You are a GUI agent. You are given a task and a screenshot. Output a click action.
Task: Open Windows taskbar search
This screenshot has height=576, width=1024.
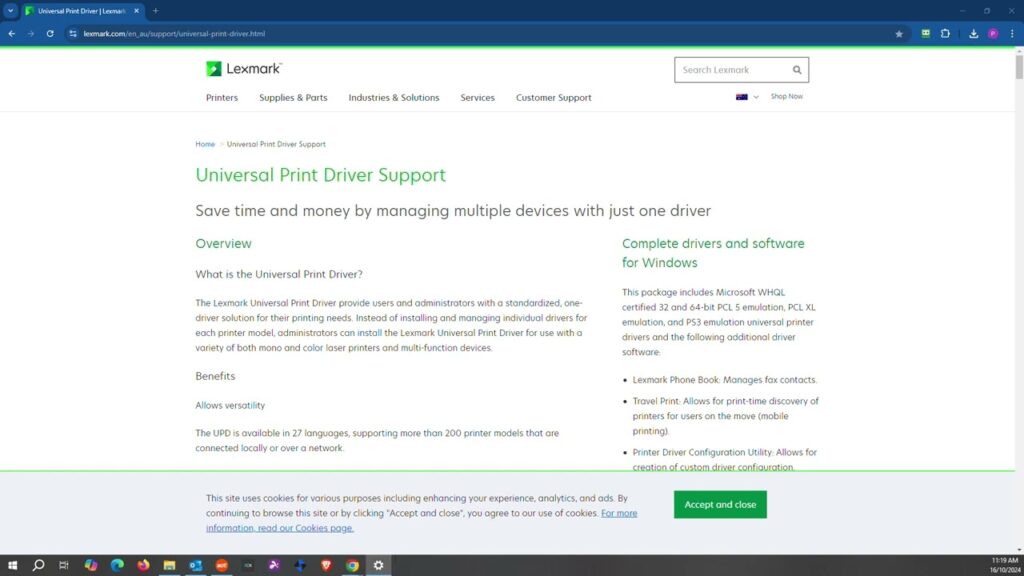pyautogui.click(x=39, y=565)
